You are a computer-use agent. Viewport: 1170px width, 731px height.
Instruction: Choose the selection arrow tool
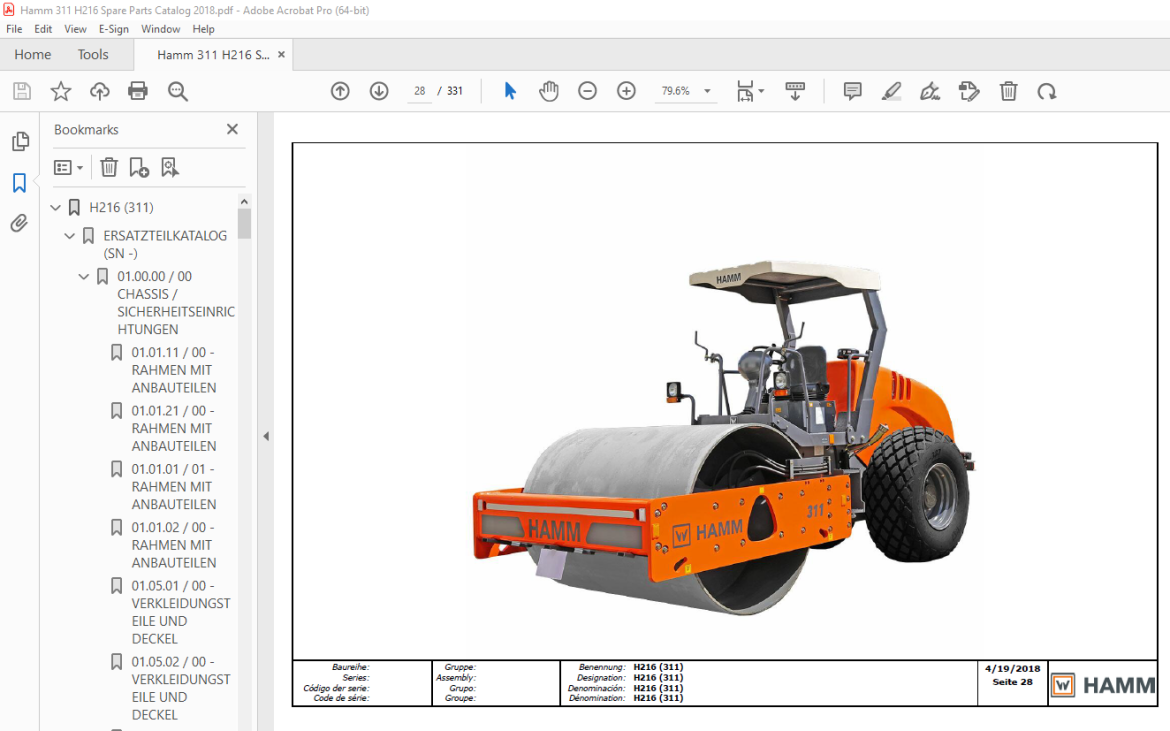(510, 91)
